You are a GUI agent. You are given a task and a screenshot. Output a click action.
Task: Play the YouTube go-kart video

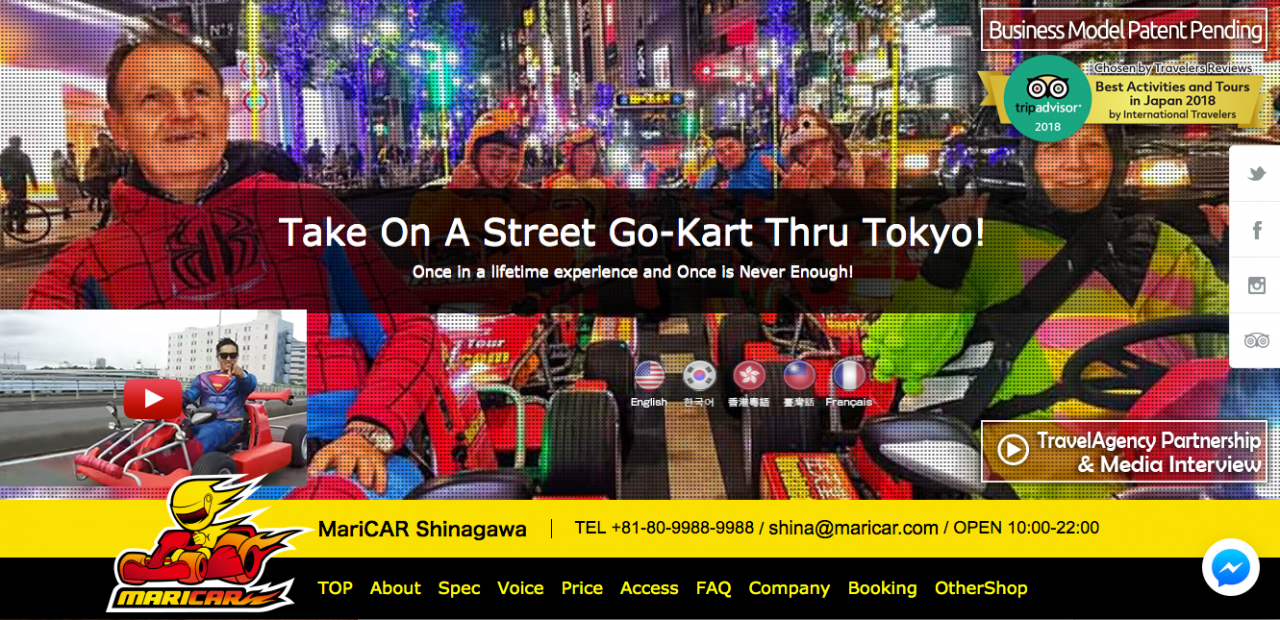(x=153, y=399)
